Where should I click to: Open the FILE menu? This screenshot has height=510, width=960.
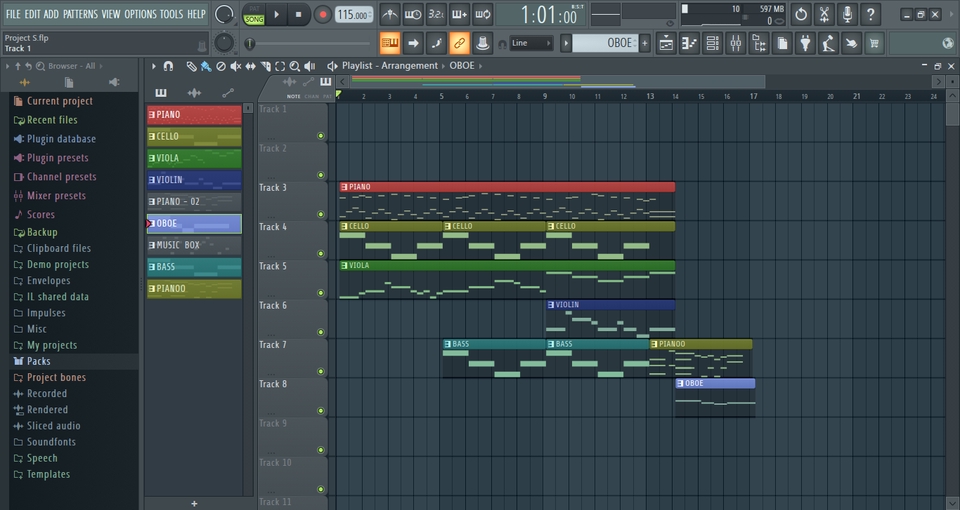13,13
